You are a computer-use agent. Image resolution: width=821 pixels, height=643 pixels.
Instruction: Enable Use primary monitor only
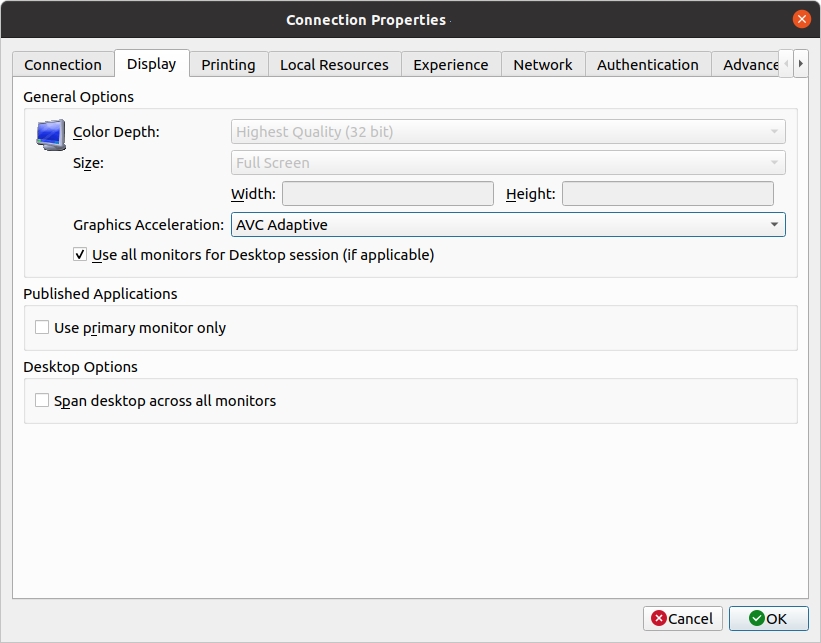tap(42, 328)
